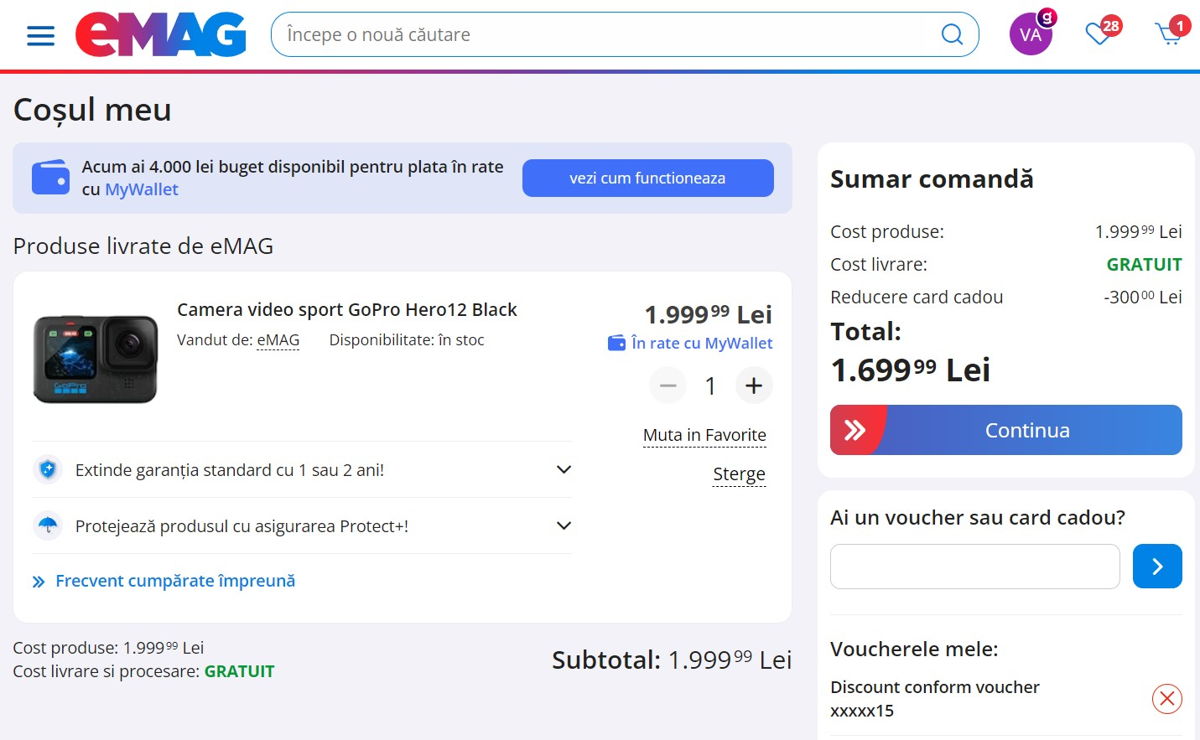Click the -300,00 Lei gift card reduction

click(1143, 298)
